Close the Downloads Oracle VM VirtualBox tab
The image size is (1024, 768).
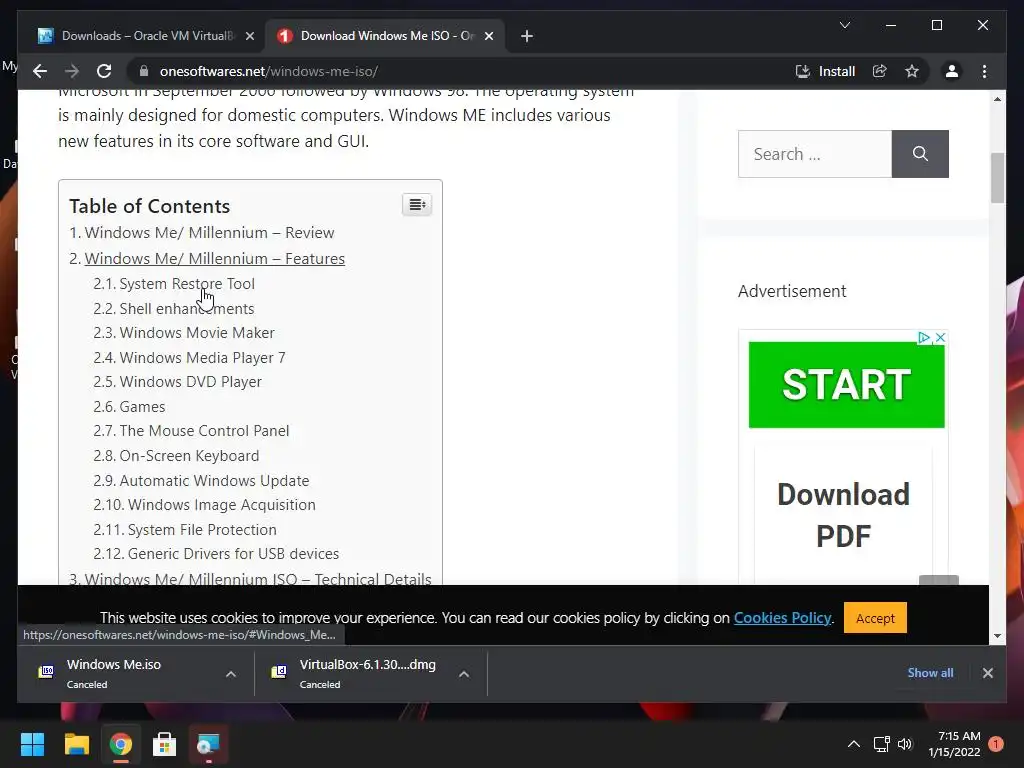[x=249, y=36]
